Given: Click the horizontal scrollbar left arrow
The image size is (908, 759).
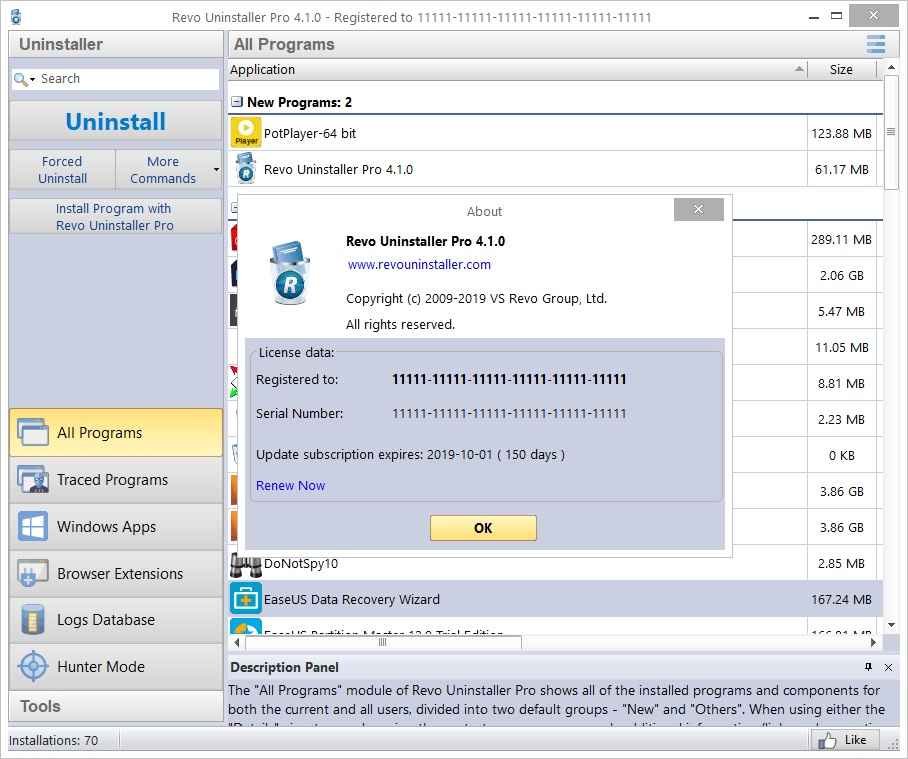Looking at the screenshot, I should (x=237, y=643).
